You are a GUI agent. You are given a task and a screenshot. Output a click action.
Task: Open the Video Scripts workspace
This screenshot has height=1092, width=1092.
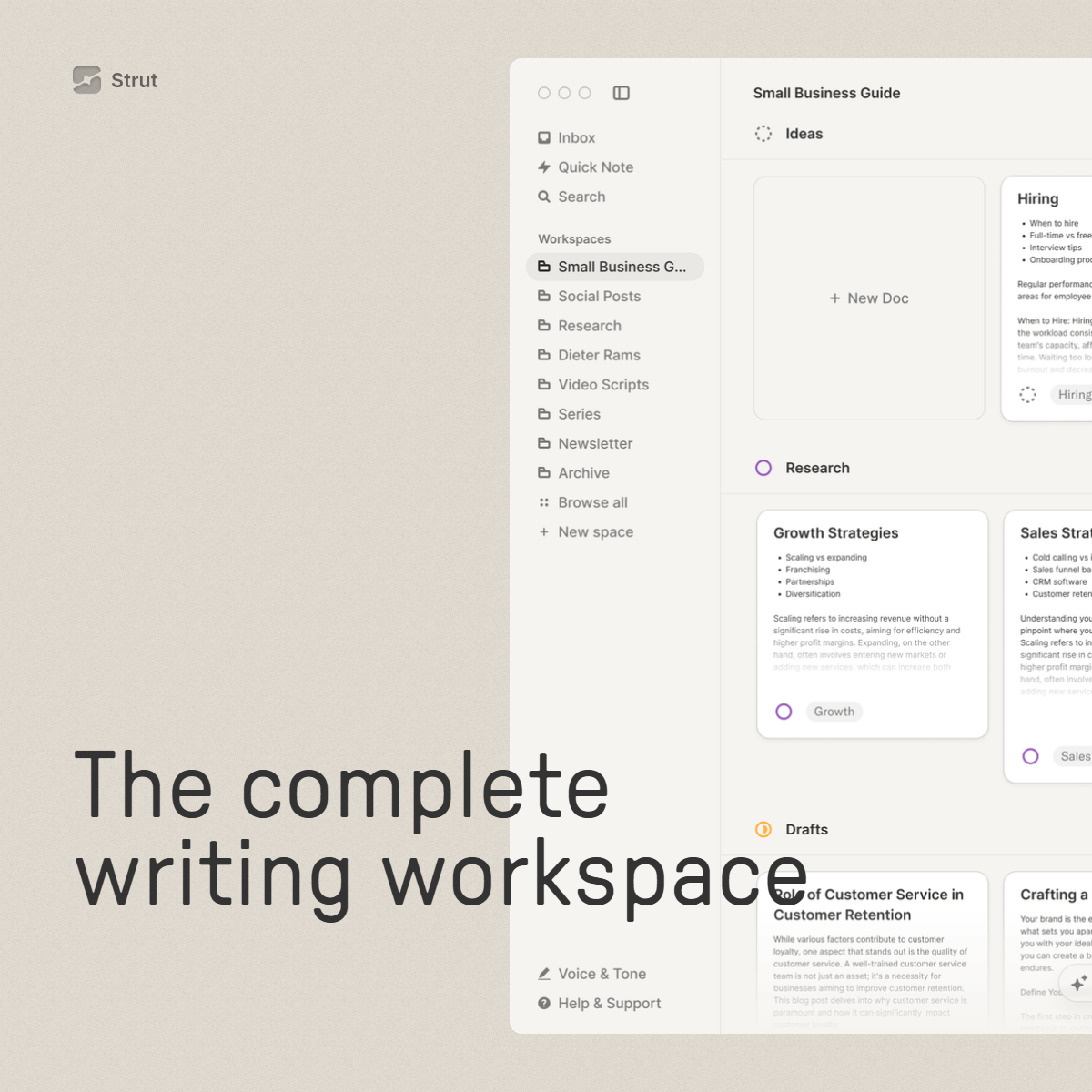pyautogui.click(x=593, y=385)
